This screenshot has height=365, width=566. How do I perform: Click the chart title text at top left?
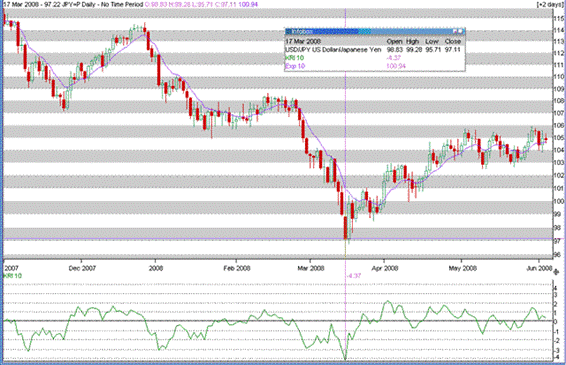pos(73,4)
